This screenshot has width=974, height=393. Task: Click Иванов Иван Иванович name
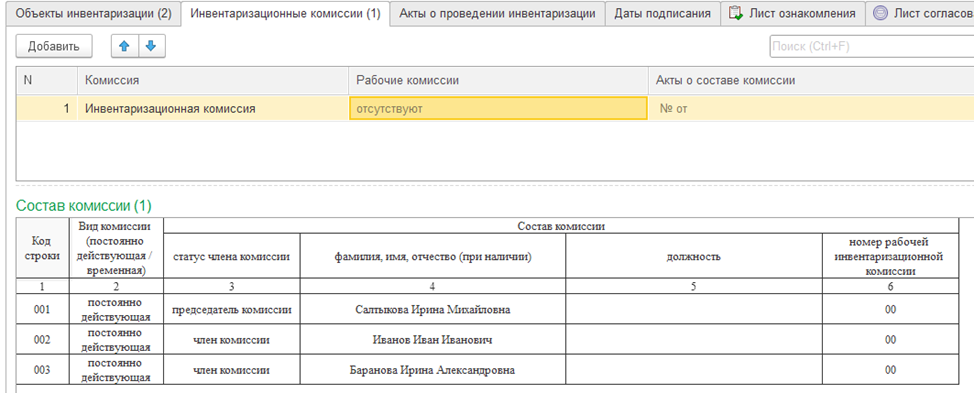tap(432, 340)
